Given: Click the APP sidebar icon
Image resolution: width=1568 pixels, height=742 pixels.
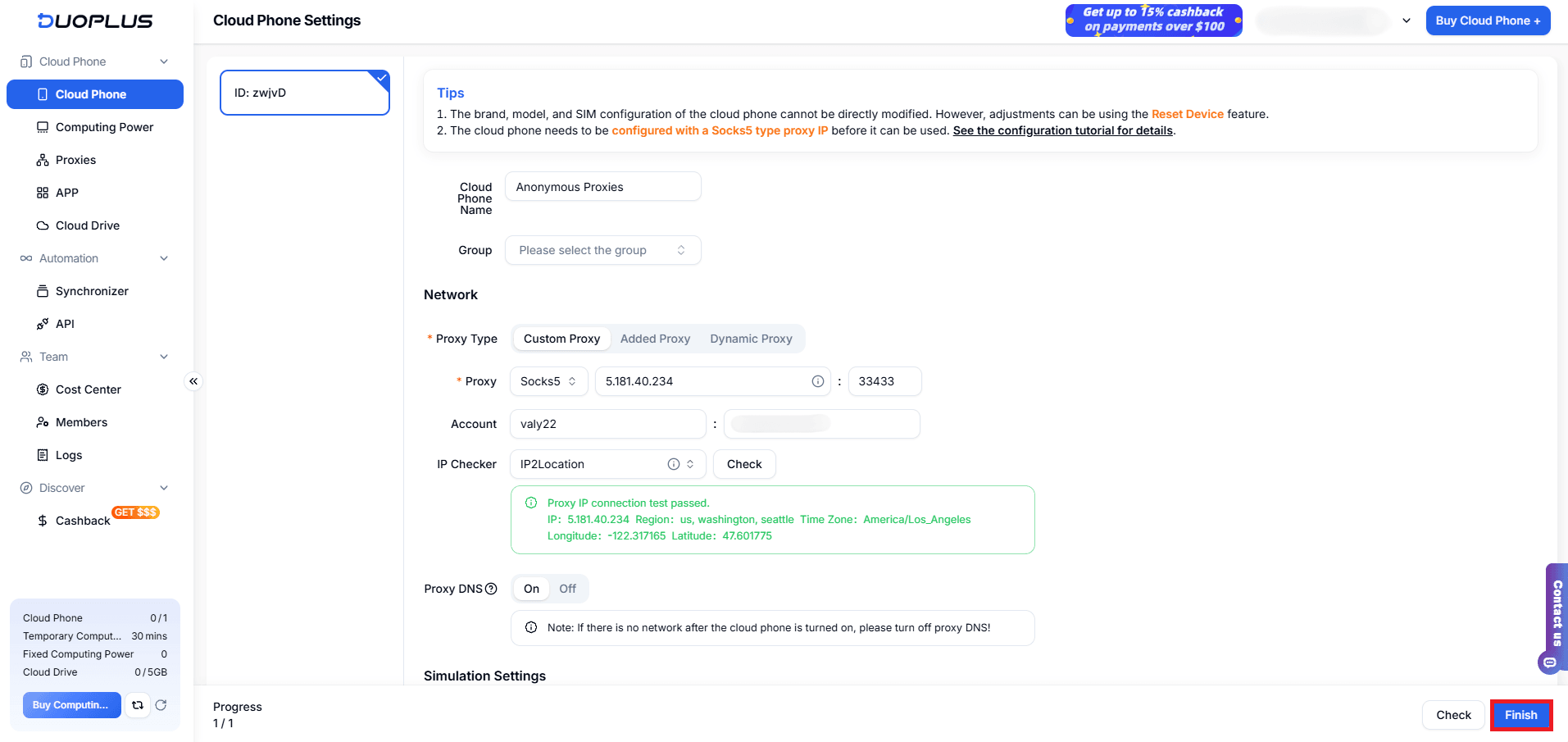Looking at the screenshot, I should (x=43, y=193).
